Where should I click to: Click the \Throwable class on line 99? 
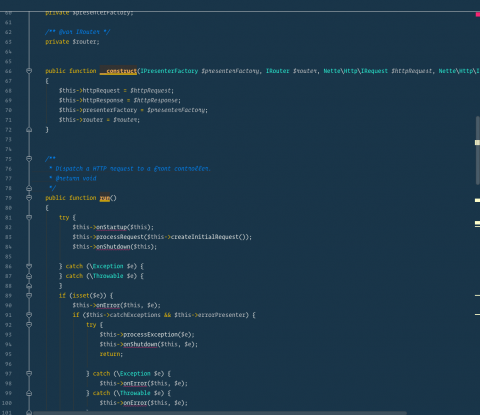[134, 393]
